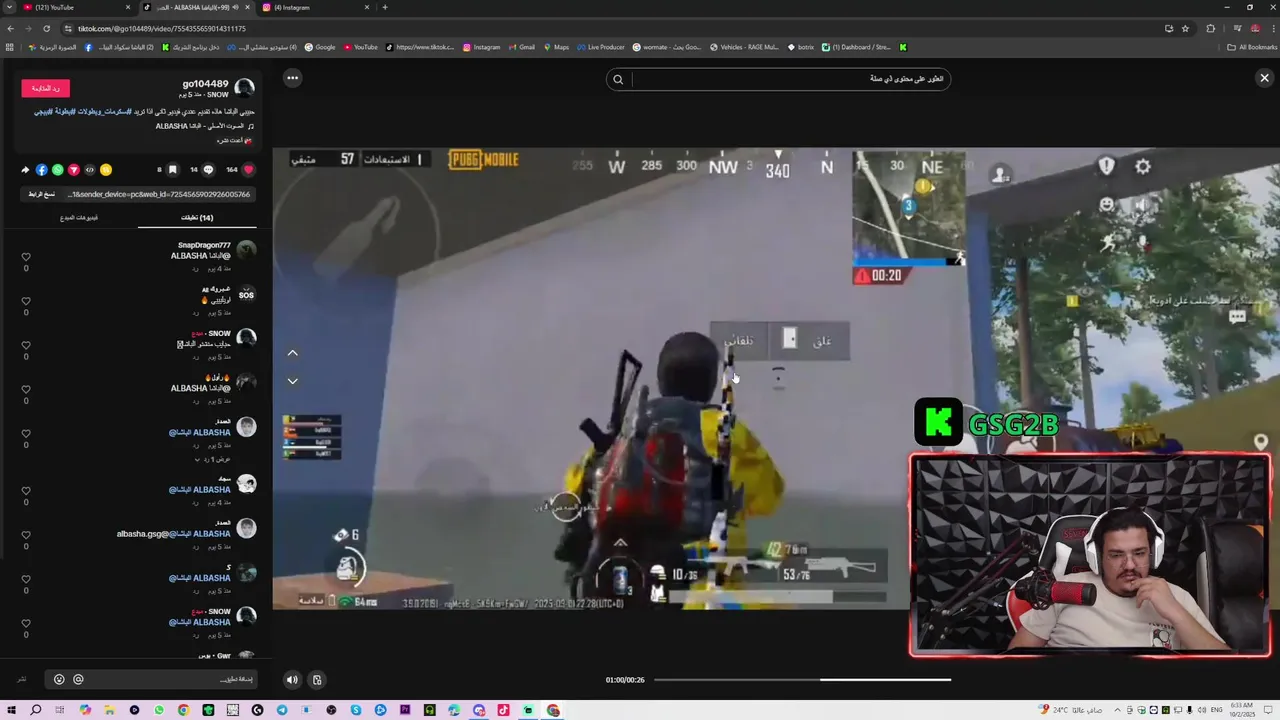Image resolution: width=1280 pixels, height=720 pixels.
Task: Expand 'view 1 reply' under comment
Action: 213,459
